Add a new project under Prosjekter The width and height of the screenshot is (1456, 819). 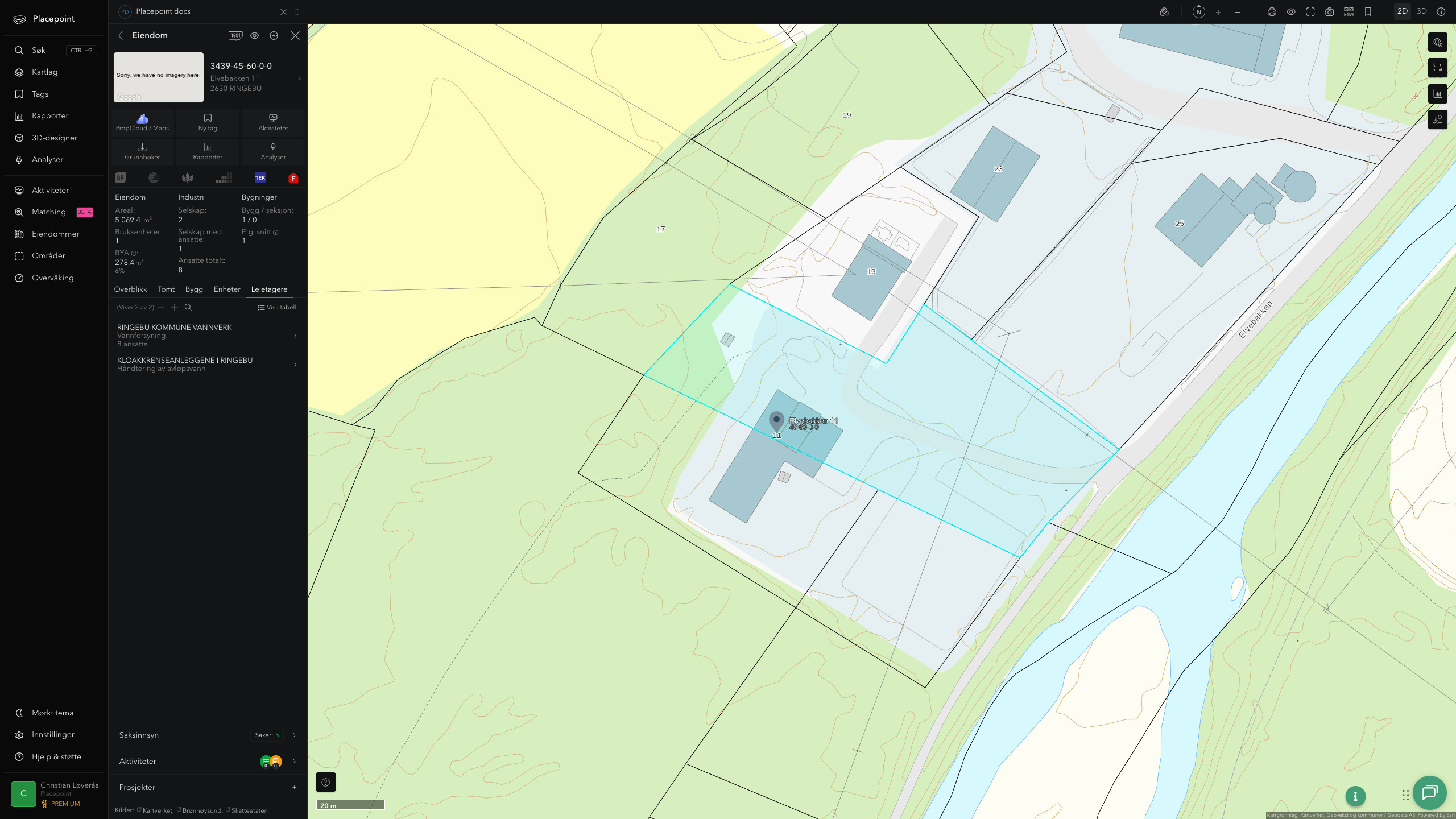[x=294, y=788]
